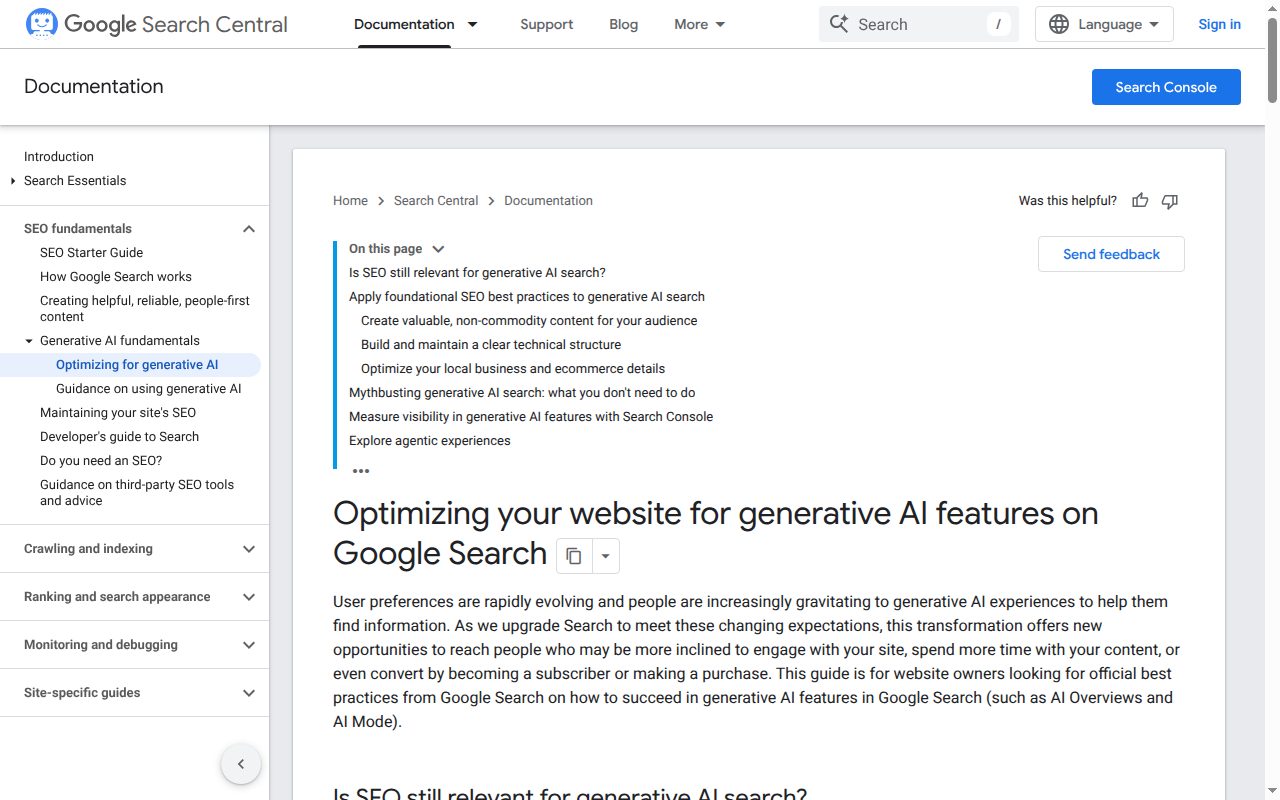This screenshot has width=1280, height=800.
Task: Expand Ranking and search appearance section
Action: 249,597
